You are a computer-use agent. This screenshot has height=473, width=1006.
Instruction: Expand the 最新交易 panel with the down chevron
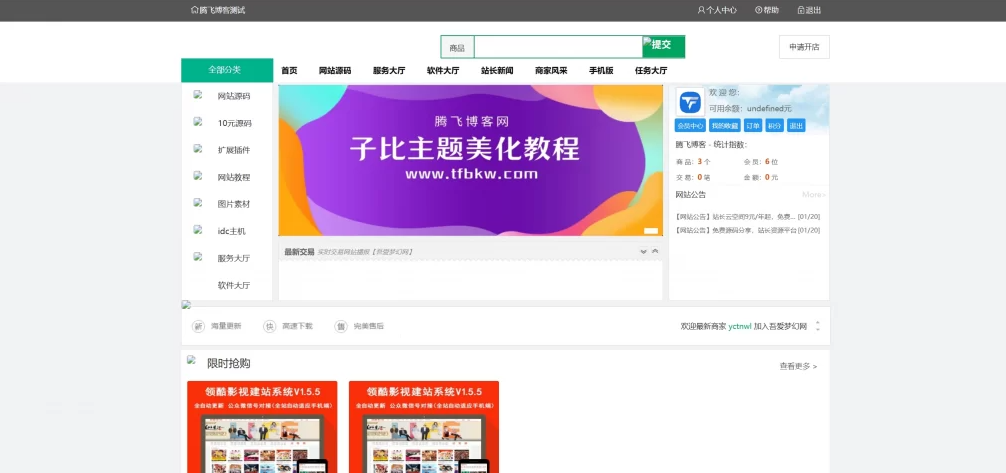644,251
